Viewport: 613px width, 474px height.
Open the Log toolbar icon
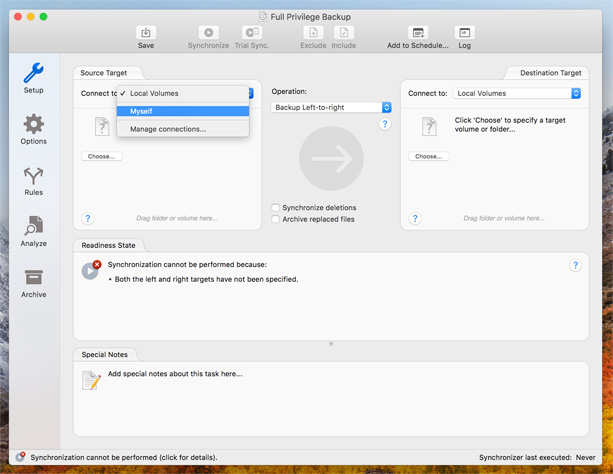pos(464,32)
